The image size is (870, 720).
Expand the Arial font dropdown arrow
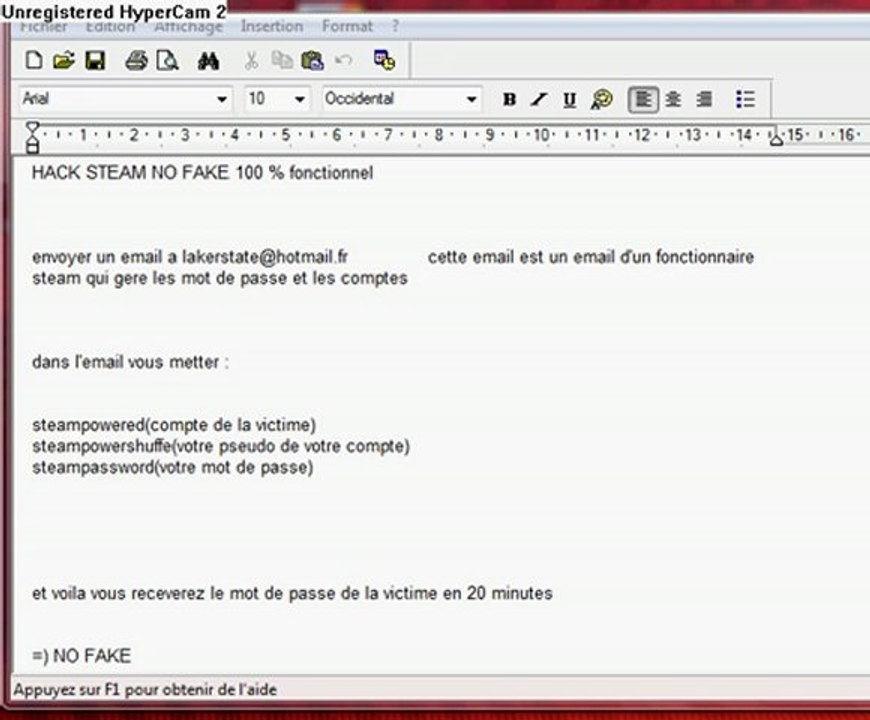[x=222, y=100]
